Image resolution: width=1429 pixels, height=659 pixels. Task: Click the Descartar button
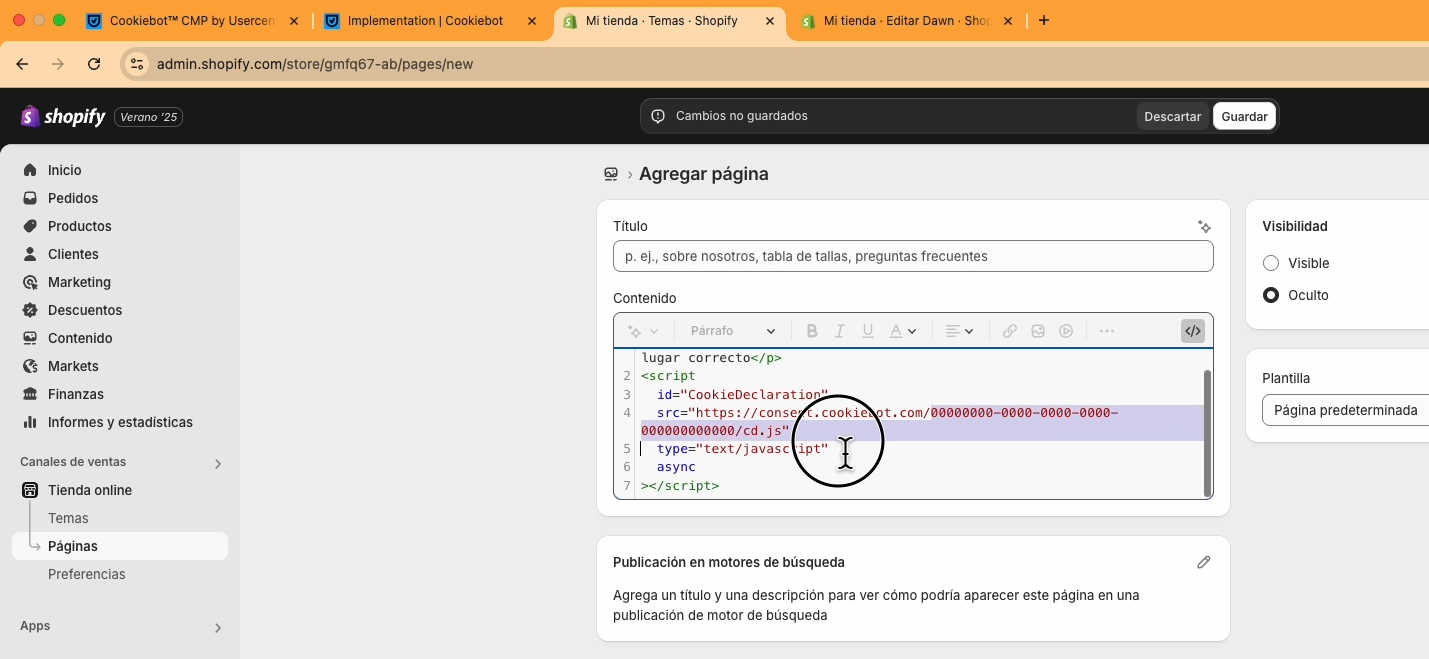[1172, 116]
